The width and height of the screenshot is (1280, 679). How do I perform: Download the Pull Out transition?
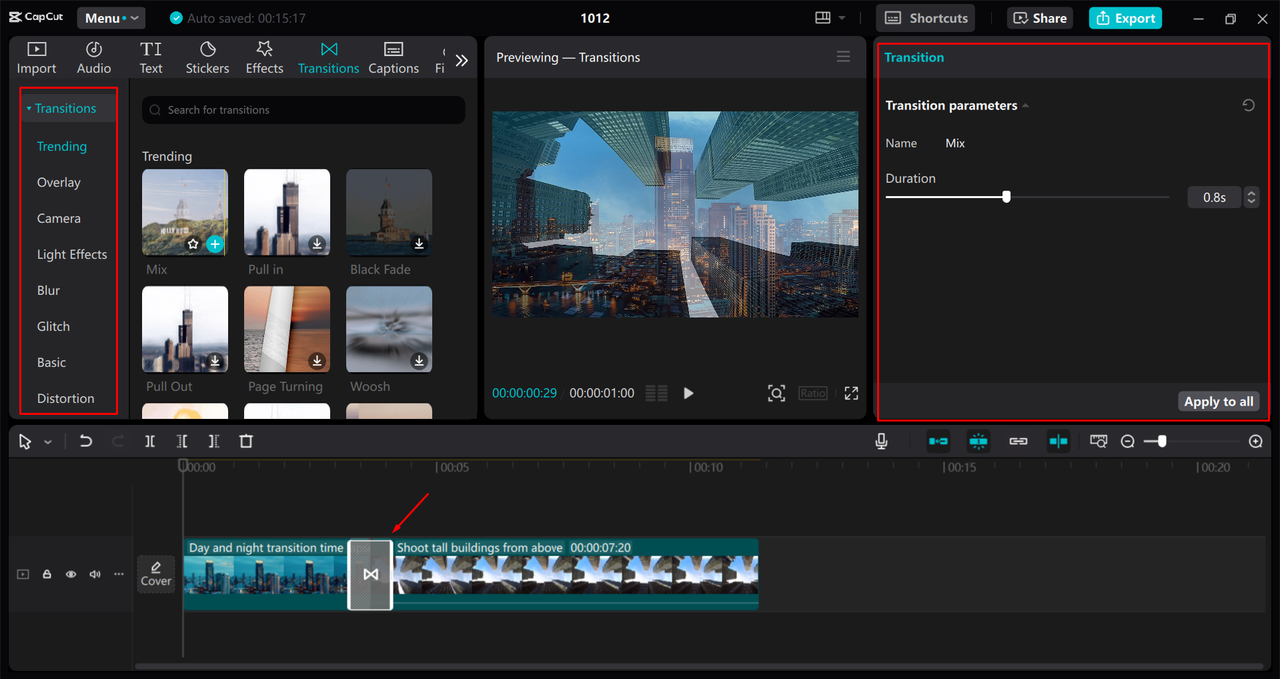point(214,360)
